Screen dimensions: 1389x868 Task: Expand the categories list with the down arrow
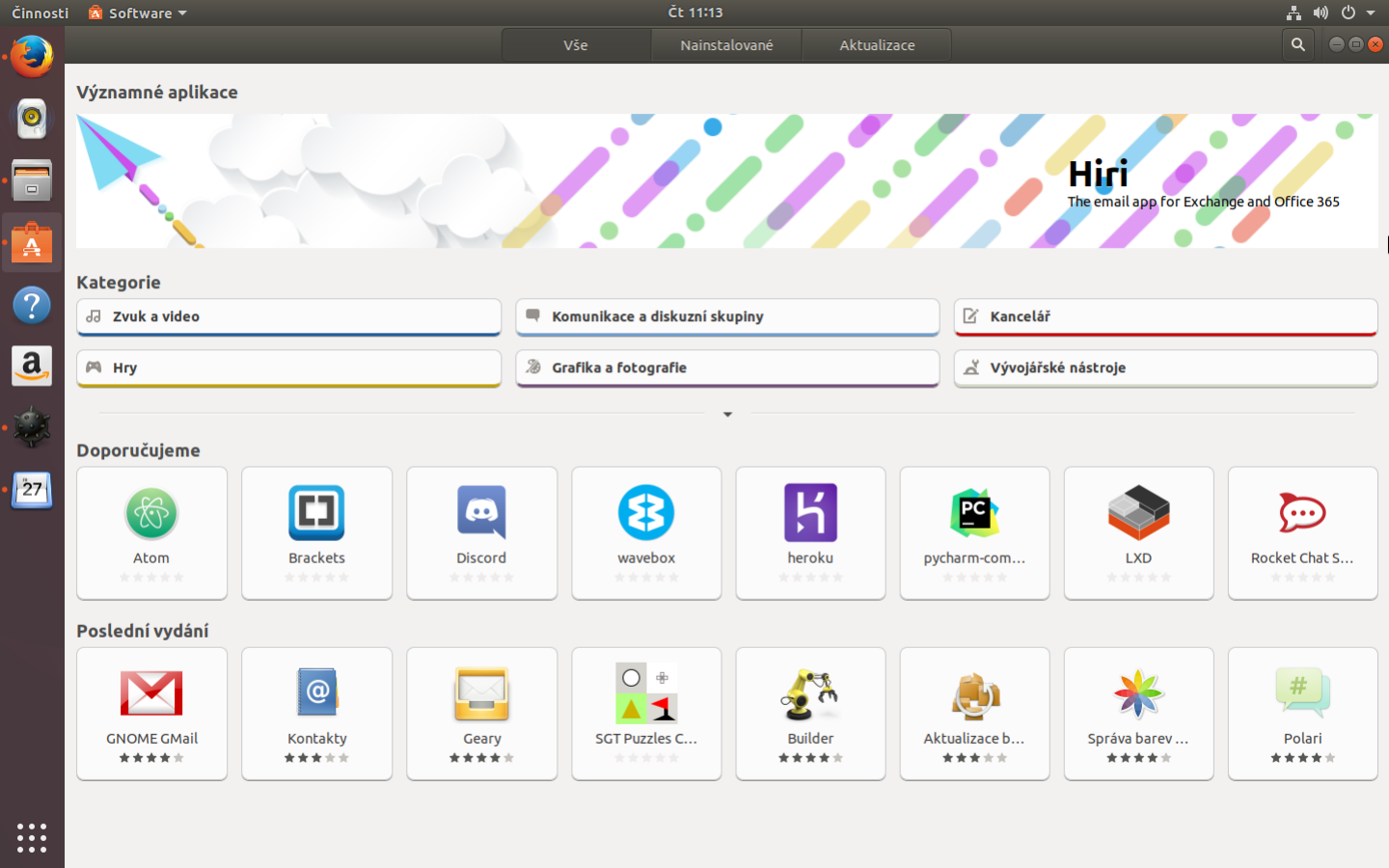727,414
